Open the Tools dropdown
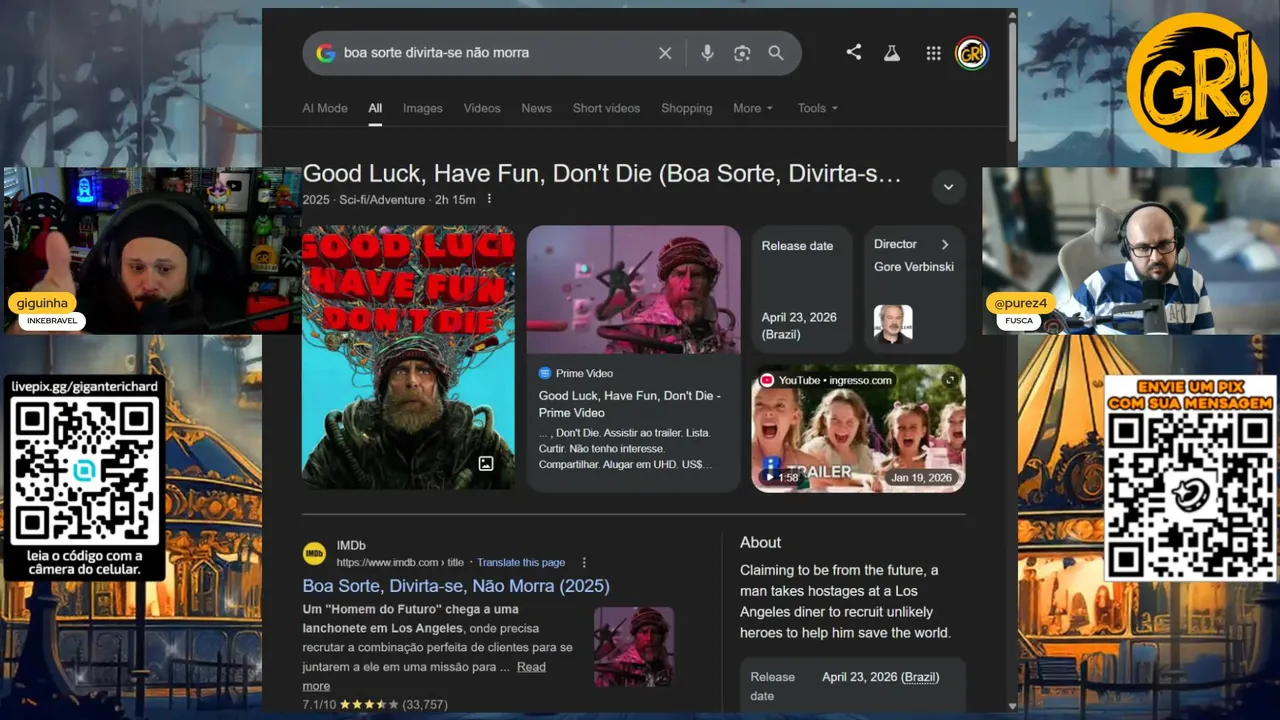1280x720 pixels. pos(818,108)
